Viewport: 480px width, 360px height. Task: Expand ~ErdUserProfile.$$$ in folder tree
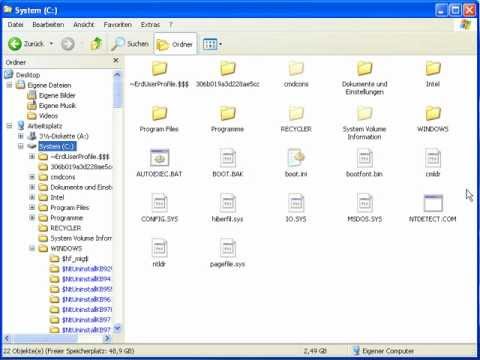pyautogui.click(x=32, y=156)
